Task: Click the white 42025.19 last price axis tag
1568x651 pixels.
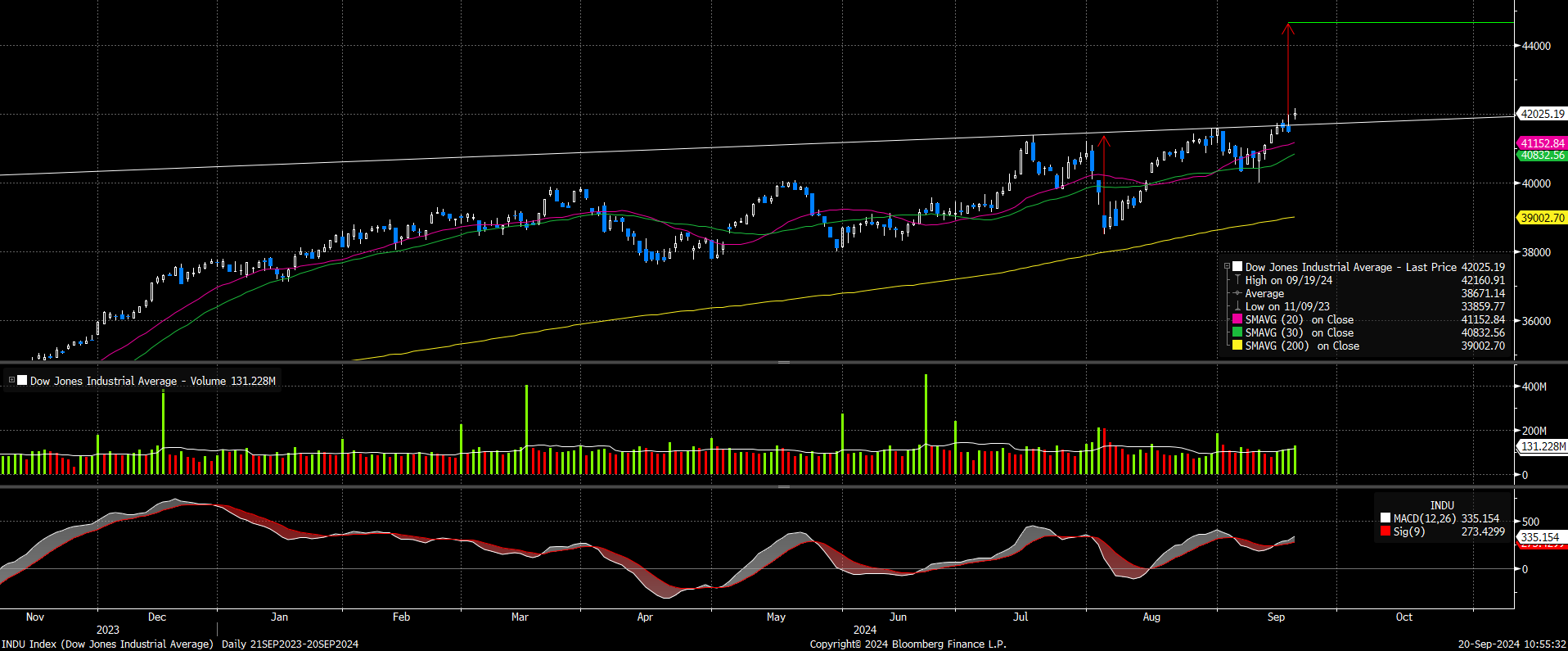Action: tap(1542, 114)
